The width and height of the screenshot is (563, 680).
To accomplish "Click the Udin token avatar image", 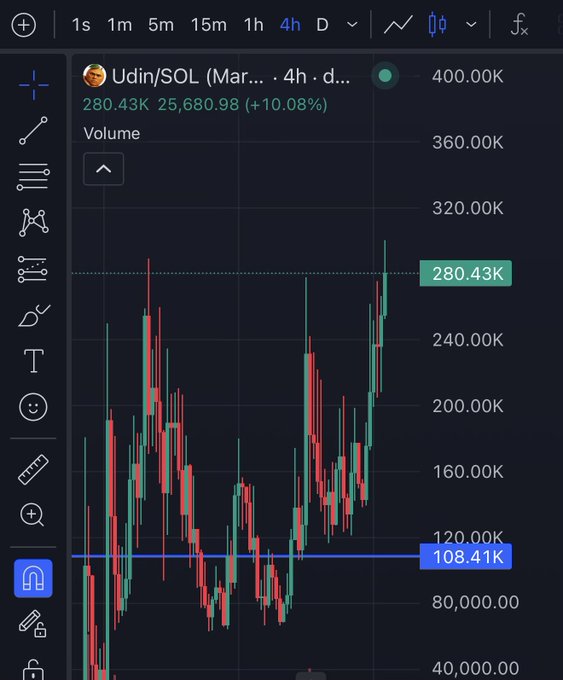I will point(95,76).
